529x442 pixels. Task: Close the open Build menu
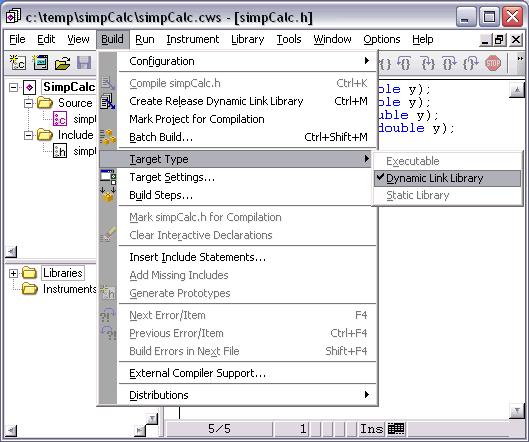(112, 39)
